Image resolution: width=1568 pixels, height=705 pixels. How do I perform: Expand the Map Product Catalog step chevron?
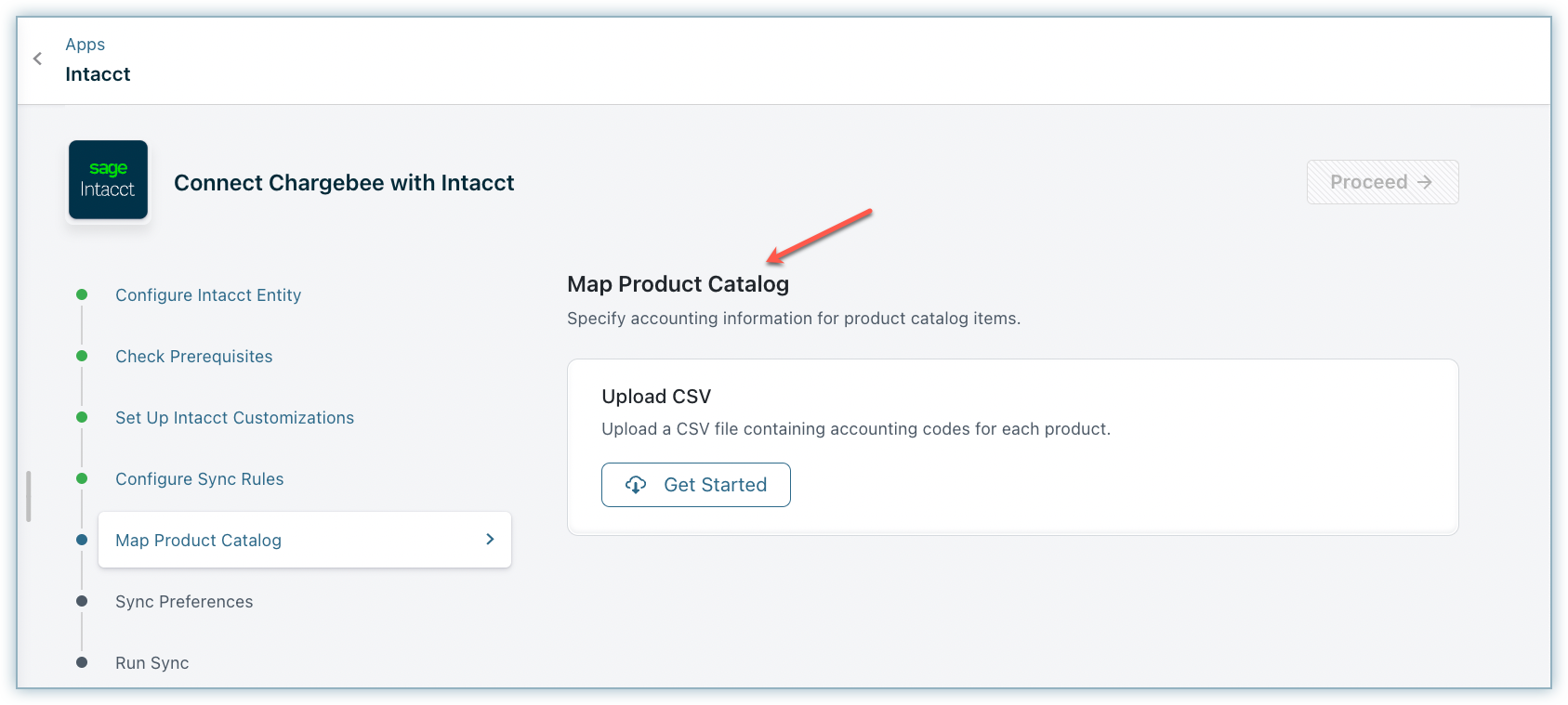click(490, 540)
